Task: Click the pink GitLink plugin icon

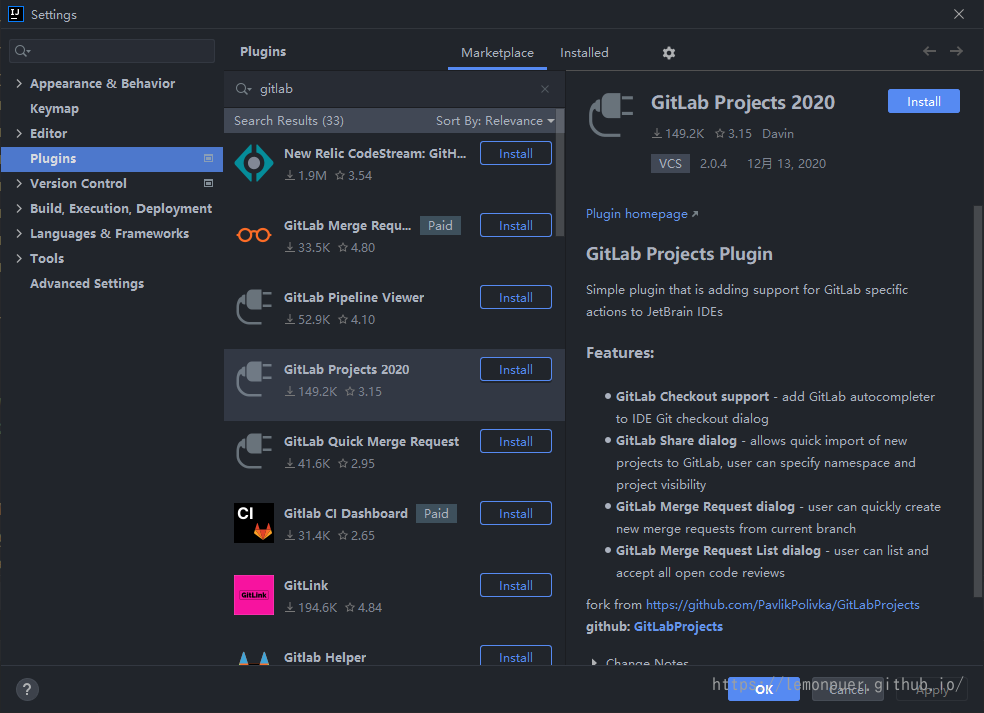Action: point(254,595)
